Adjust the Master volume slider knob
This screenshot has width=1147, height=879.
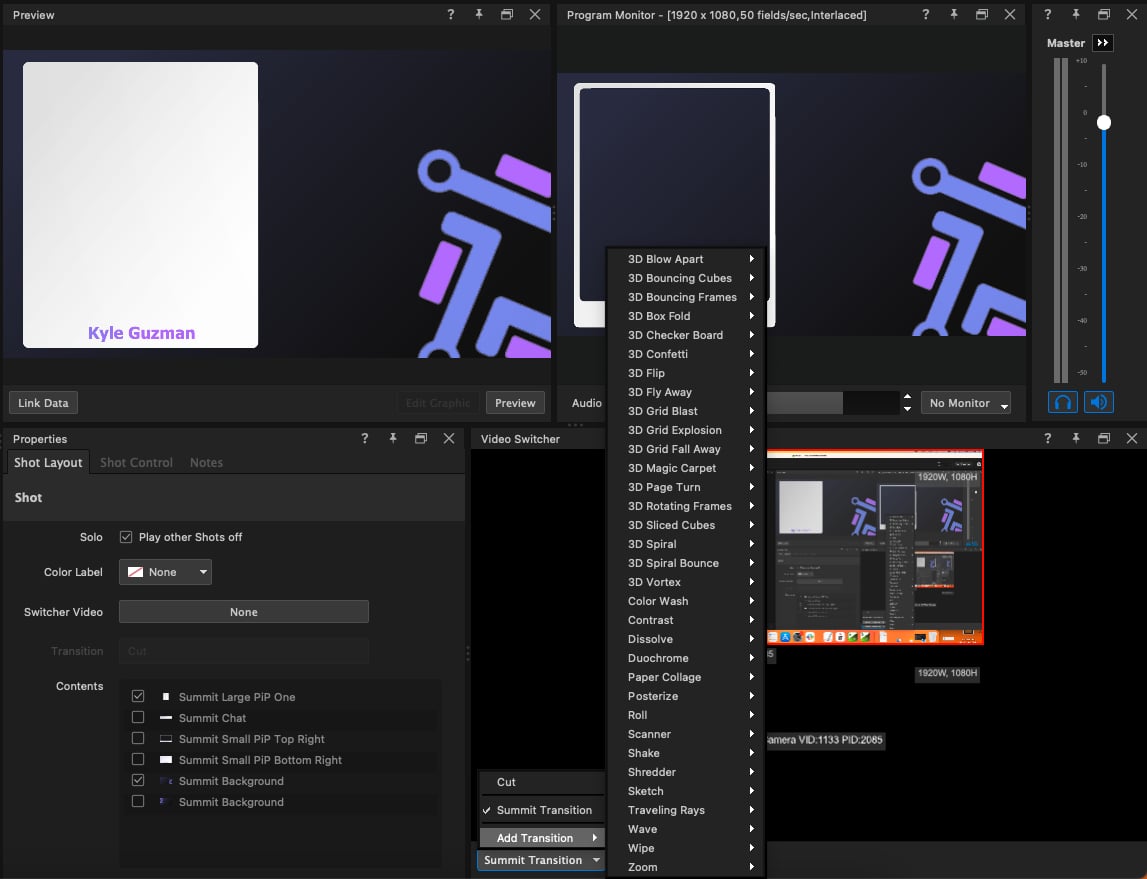(x=1104, y=122)
